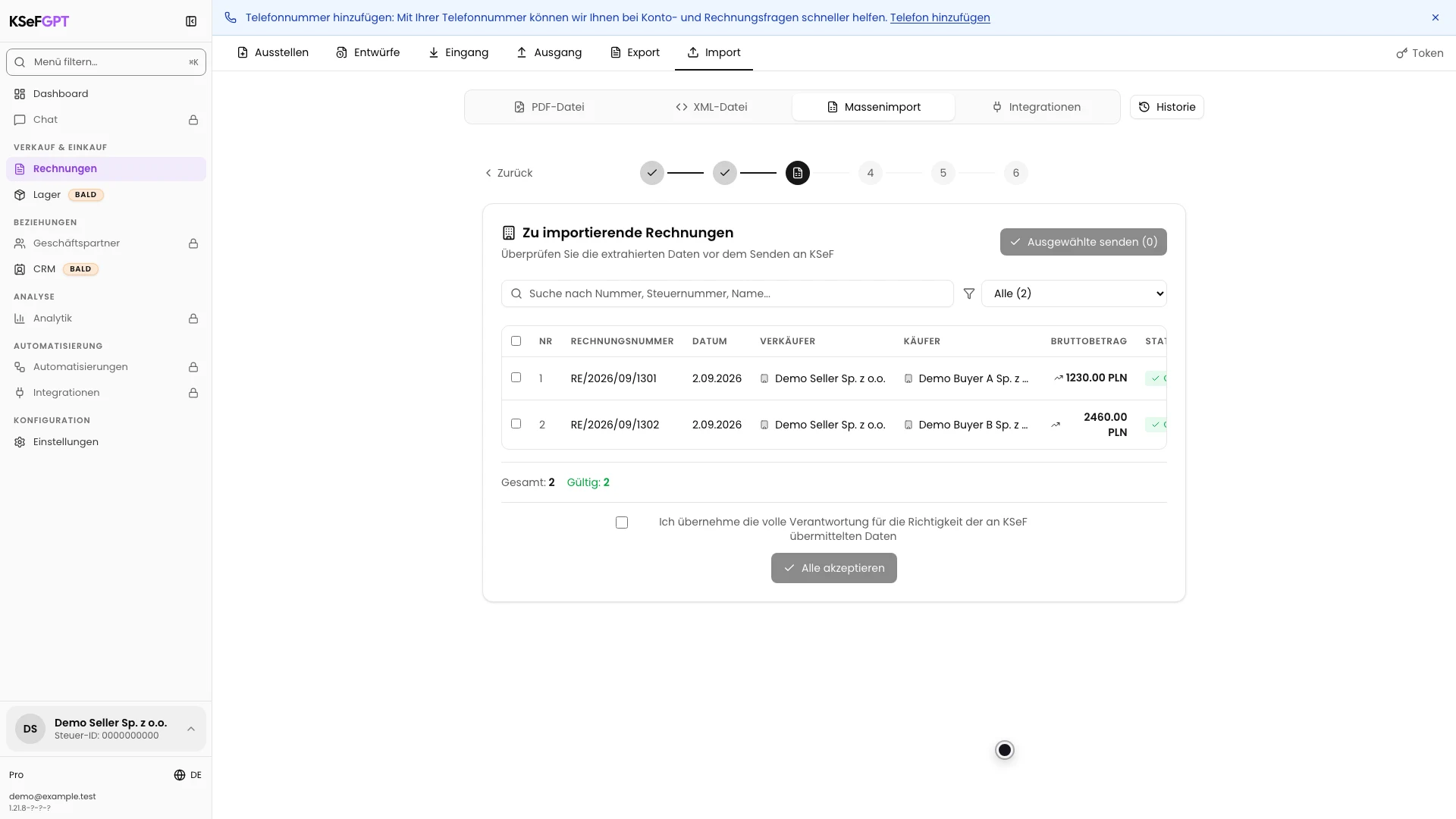Expand the Demo Seller account switcher

click(x=106, y=729)
